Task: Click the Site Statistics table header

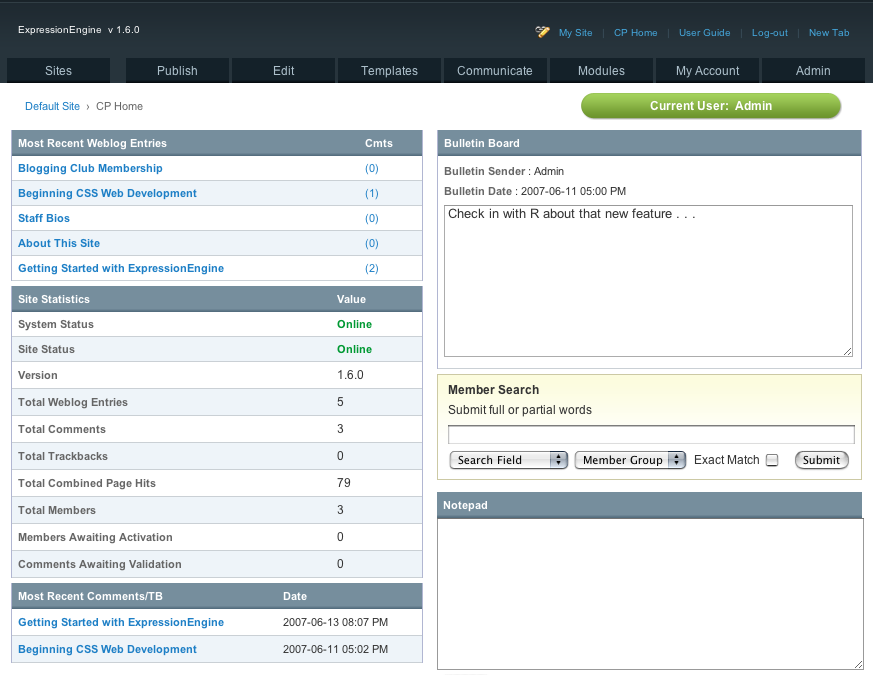Action: coord(54,299)
